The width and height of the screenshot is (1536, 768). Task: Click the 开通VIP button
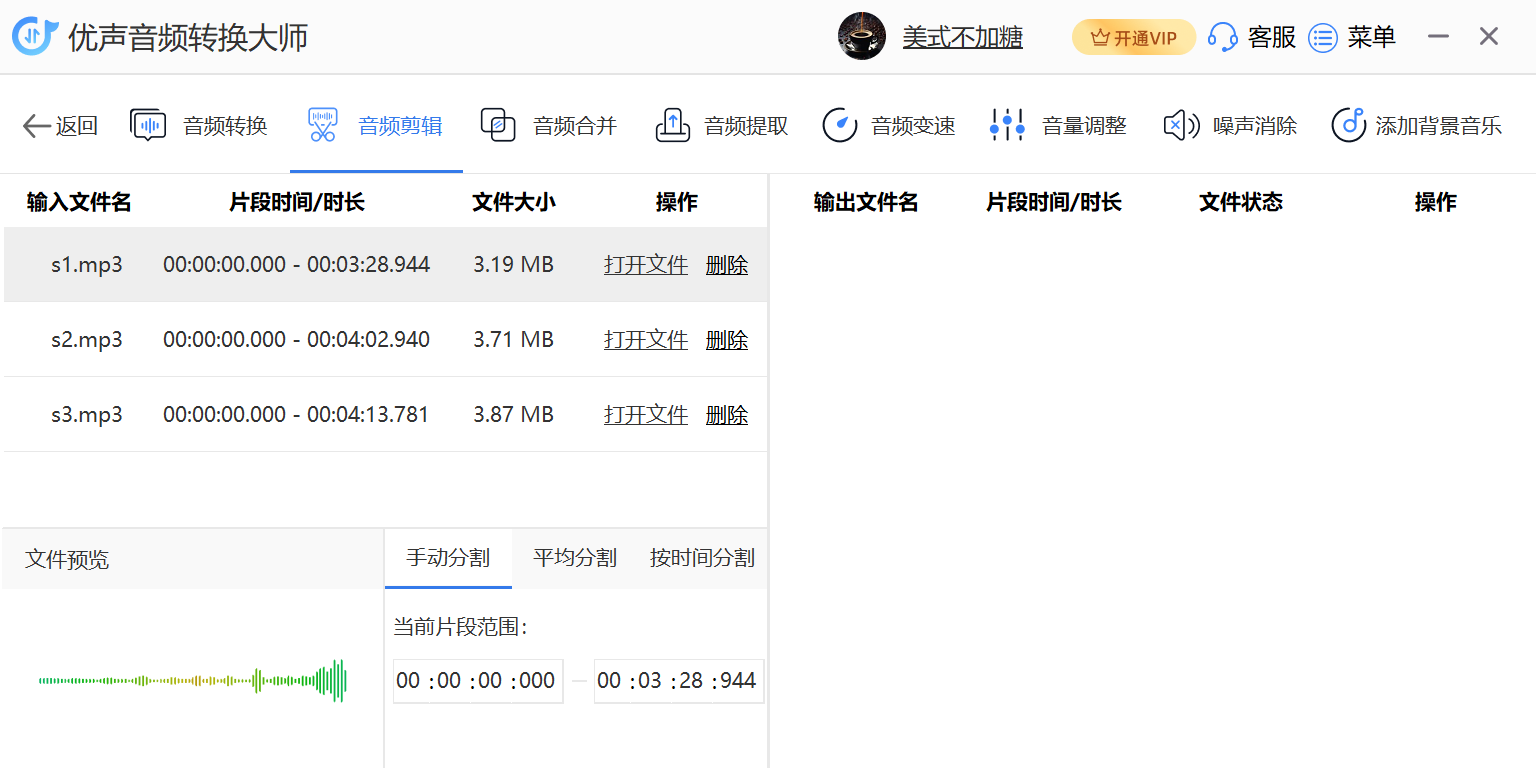click(1133, 38)
